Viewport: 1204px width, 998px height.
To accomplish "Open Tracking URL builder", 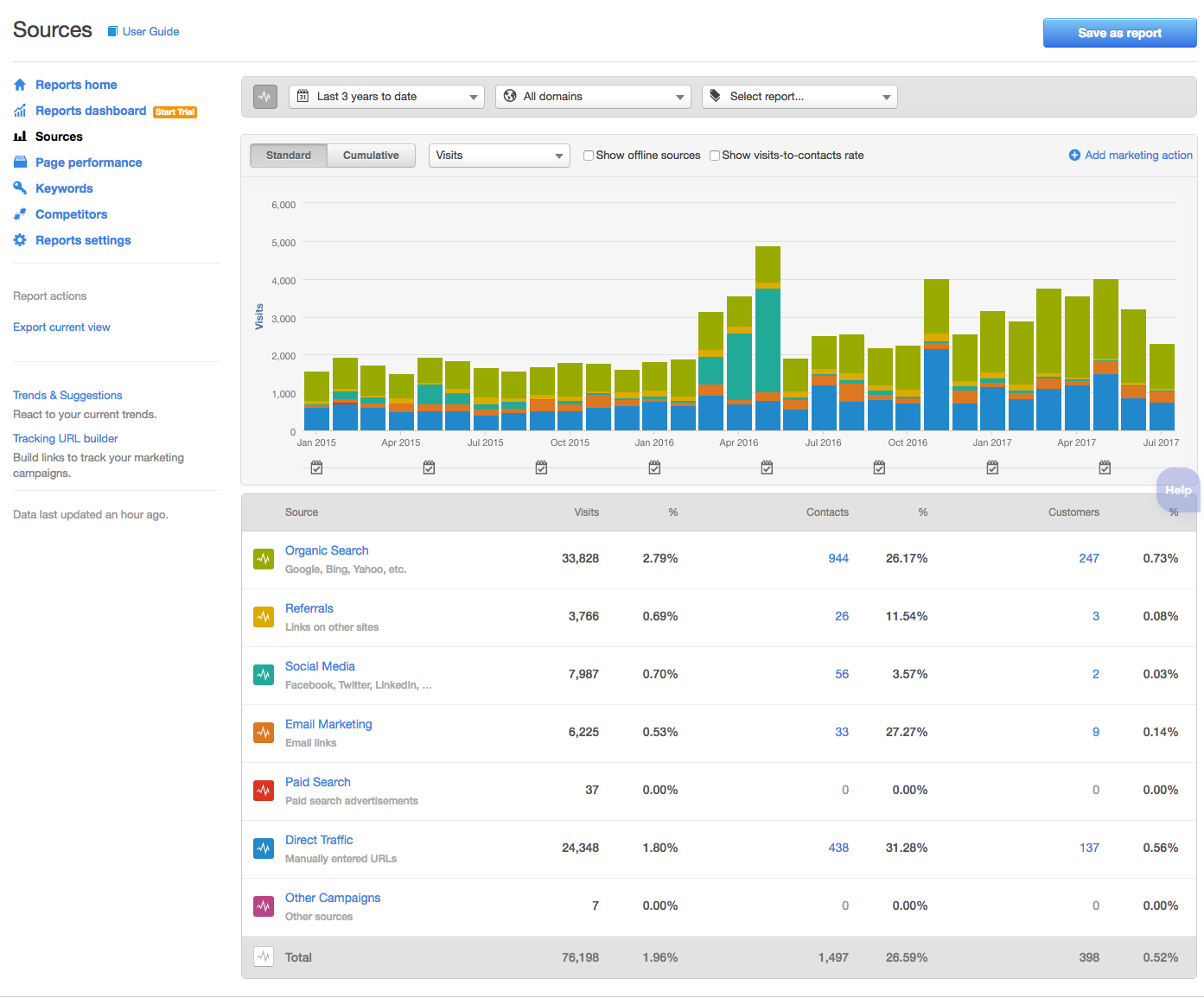I will 66,438.
